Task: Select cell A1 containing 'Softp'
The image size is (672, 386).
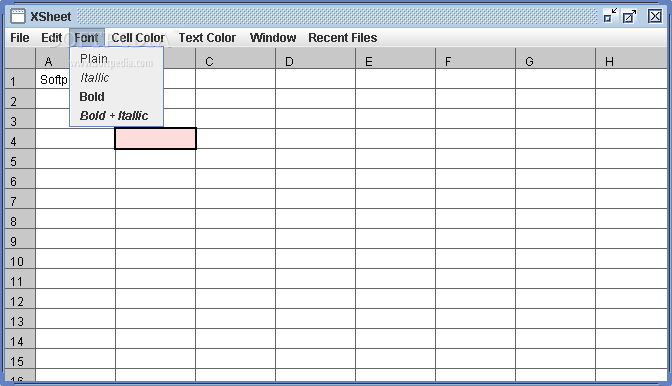Action: click(x=53, y=79)
